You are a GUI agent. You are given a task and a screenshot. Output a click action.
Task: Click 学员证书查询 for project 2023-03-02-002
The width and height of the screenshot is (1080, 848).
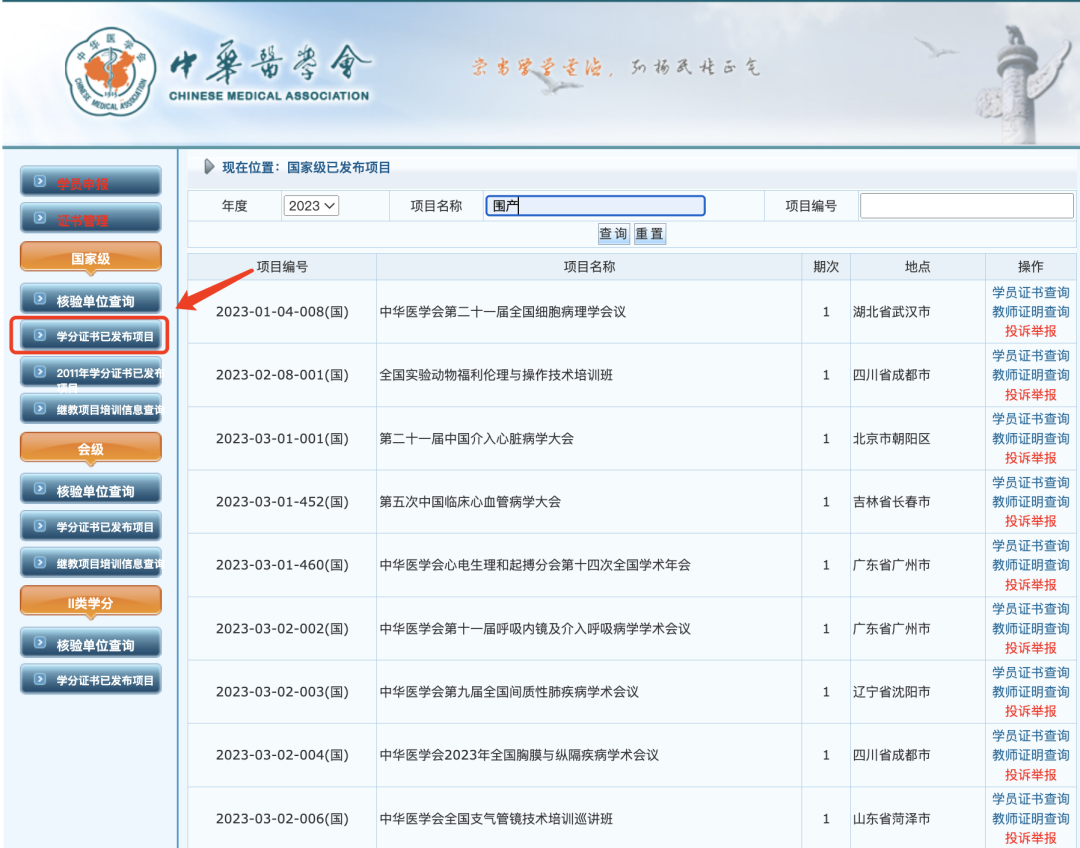click(1030, 609)
